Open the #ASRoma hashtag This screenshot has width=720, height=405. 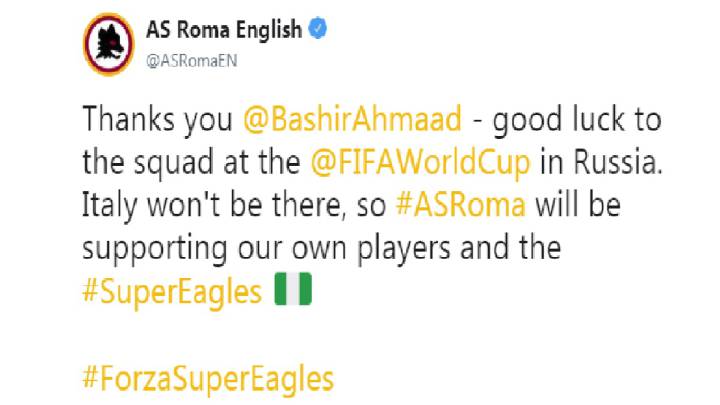point(461,205)
